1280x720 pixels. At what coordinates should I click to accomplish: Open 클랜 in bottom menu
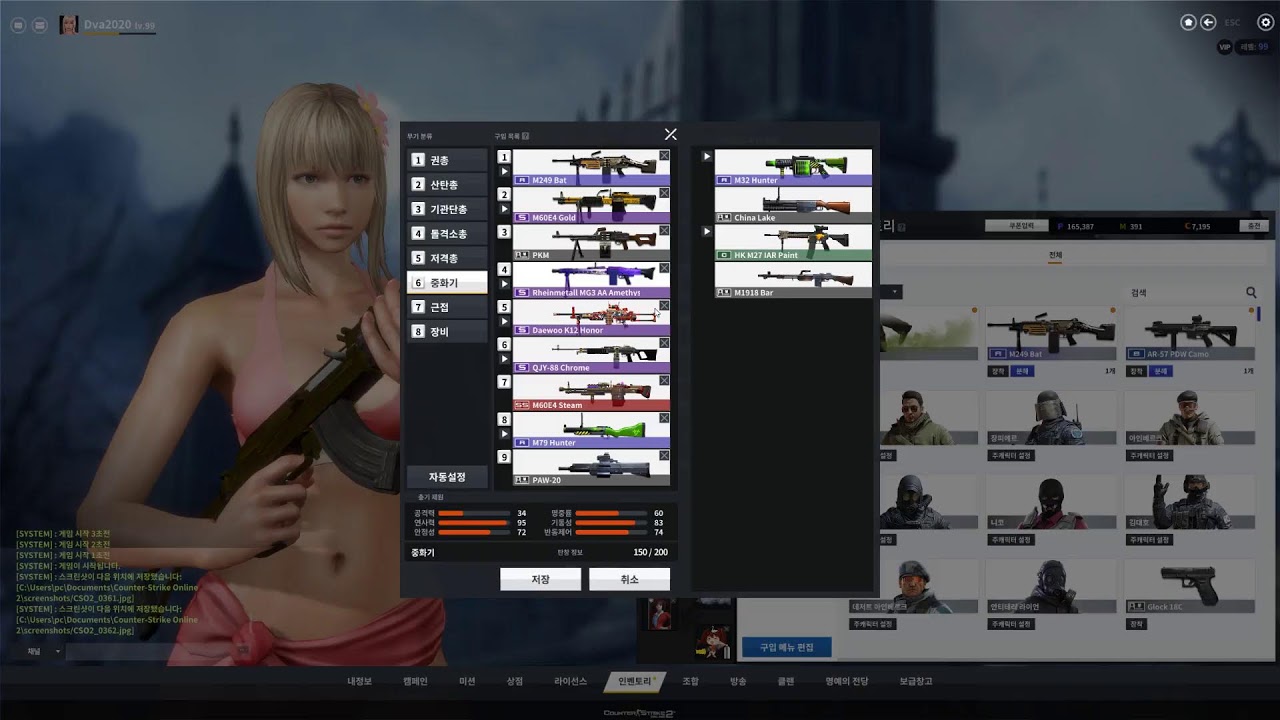(x=786, y=681)
